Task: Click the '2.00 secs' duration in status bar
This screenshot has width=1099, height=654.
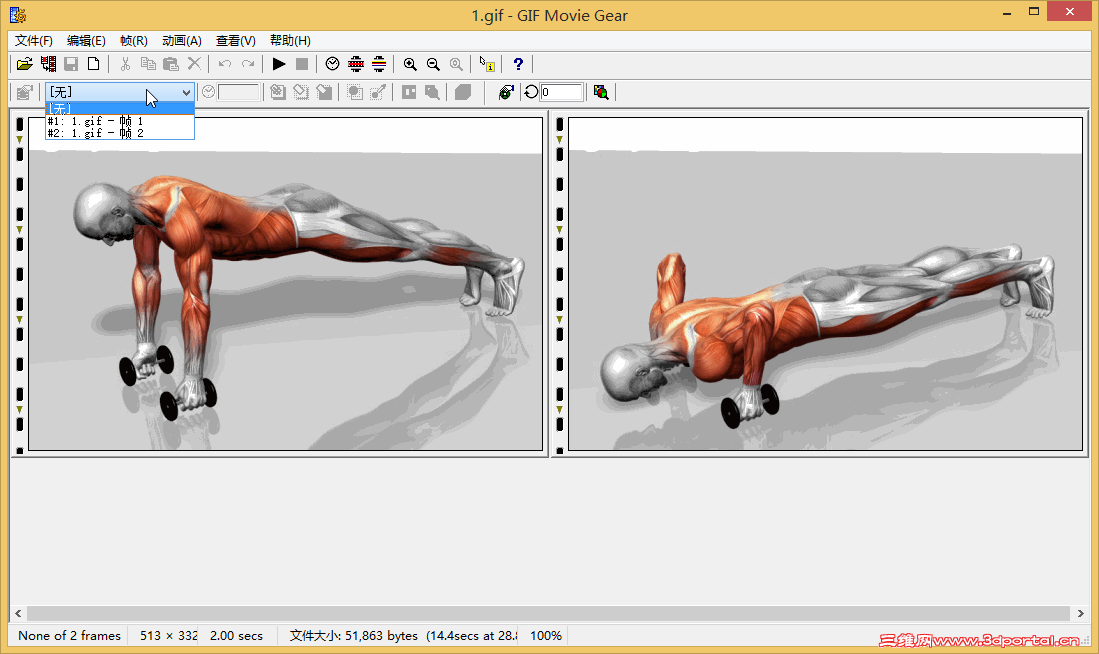Action: pyautogui.click(x=236, y=636)
